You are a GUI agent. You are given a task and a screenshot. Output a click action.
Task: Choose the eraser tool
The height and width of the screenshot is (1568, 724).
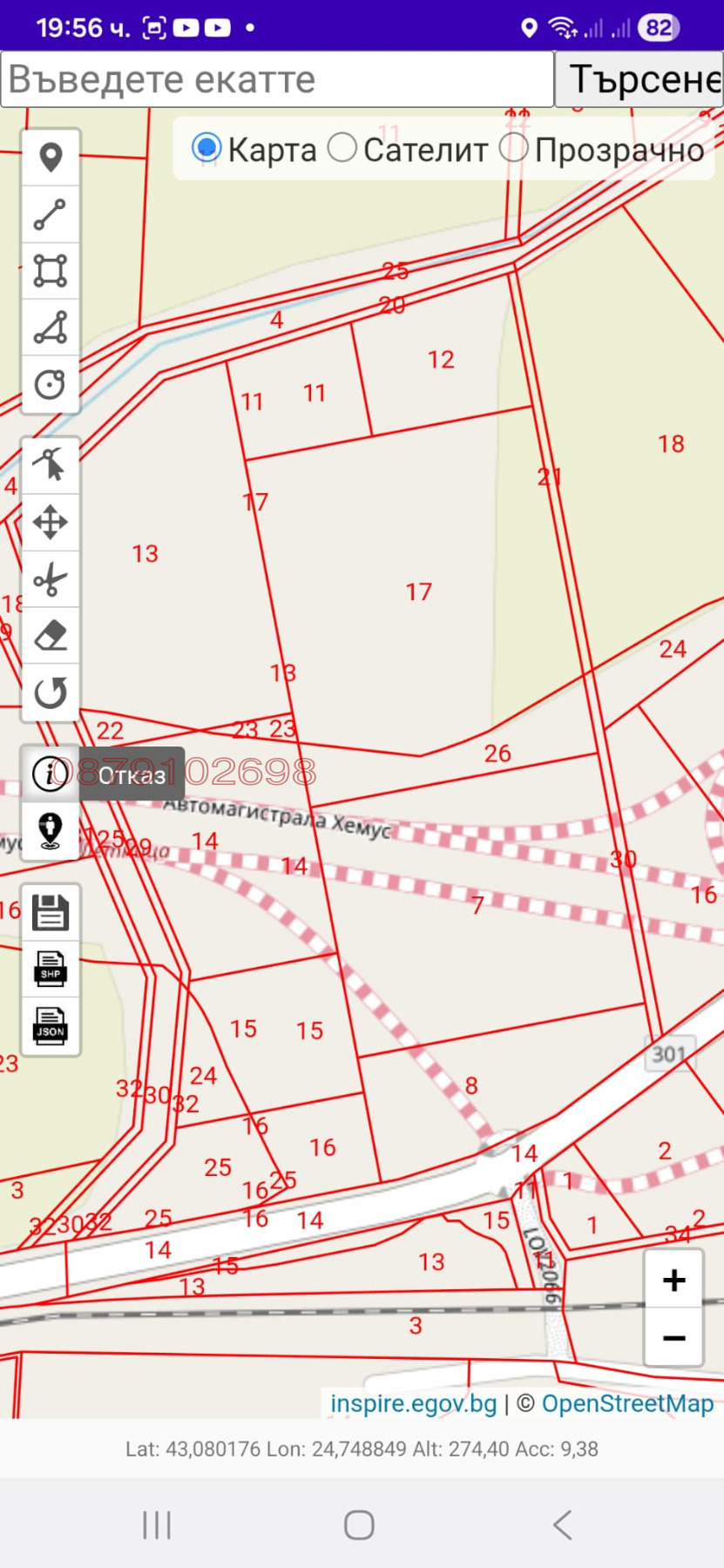(x=51, y=636)
